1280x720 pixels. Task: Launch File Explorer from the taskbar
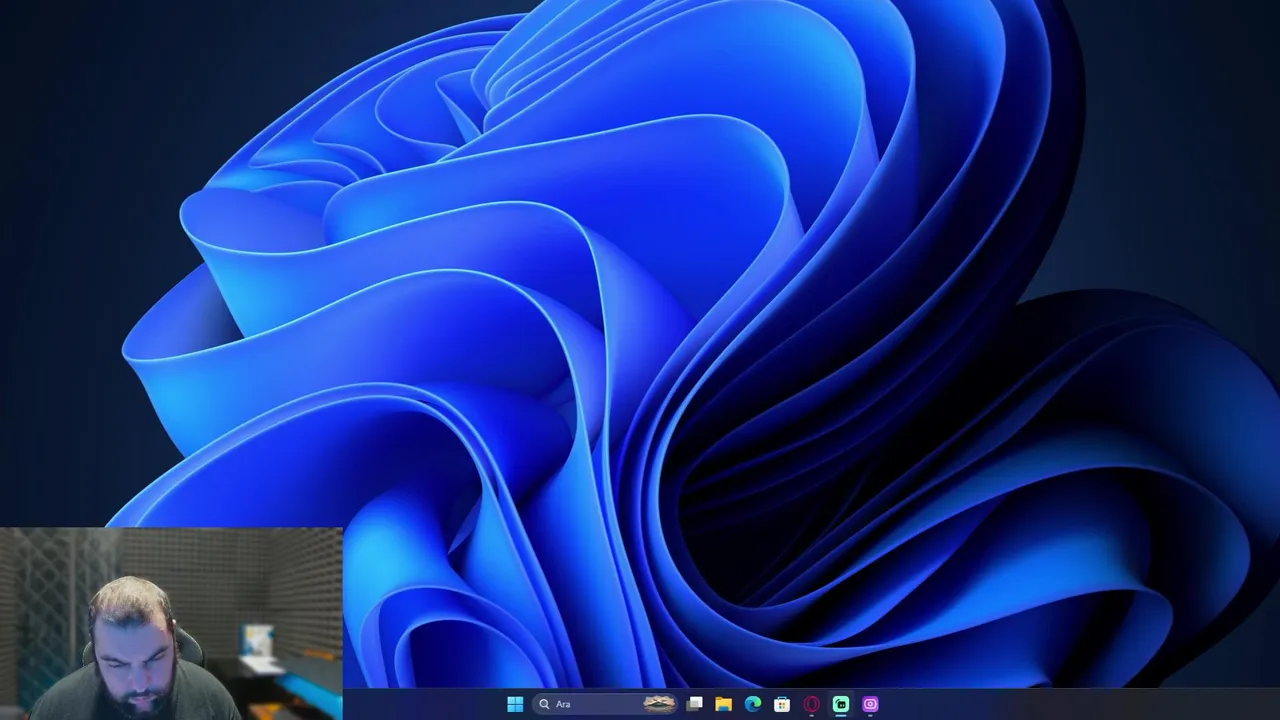click(x=723, y=704)
